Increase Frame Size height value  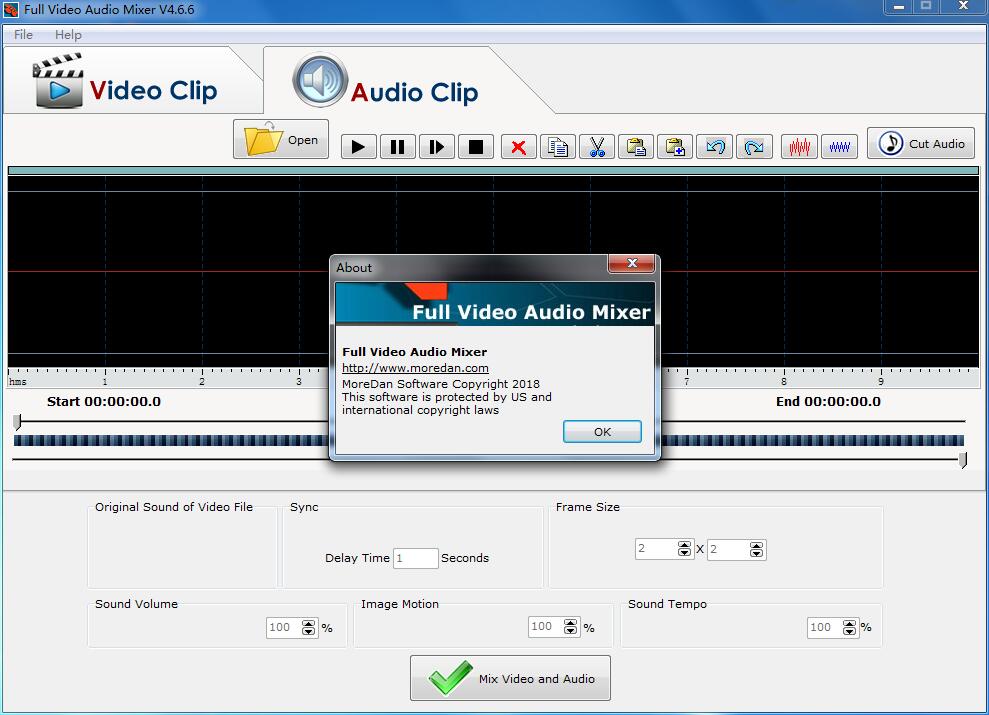(x=756, y=545)
